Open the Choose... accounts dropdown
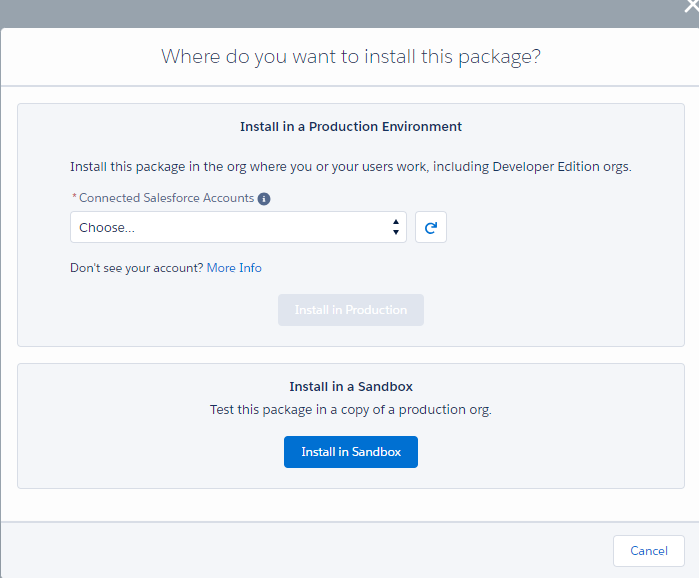The width and height of the screenshot is (699, 578). pos(238,227)
